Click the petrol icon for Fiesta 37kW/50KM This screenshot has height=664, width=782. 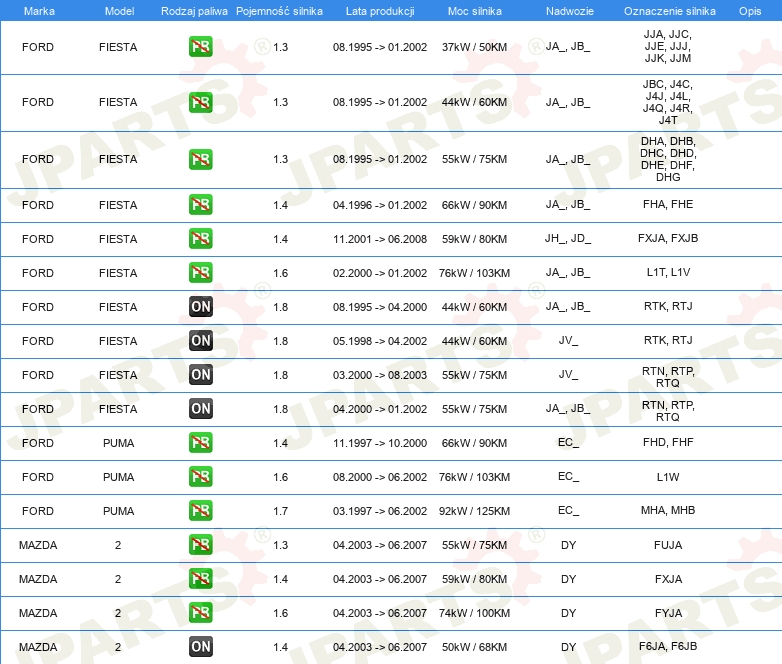[x=200, y=47]
